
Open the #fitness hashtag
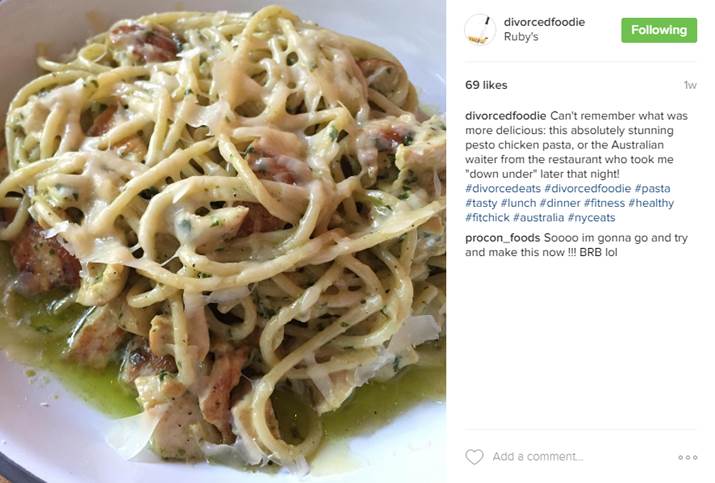coord(604,203)
